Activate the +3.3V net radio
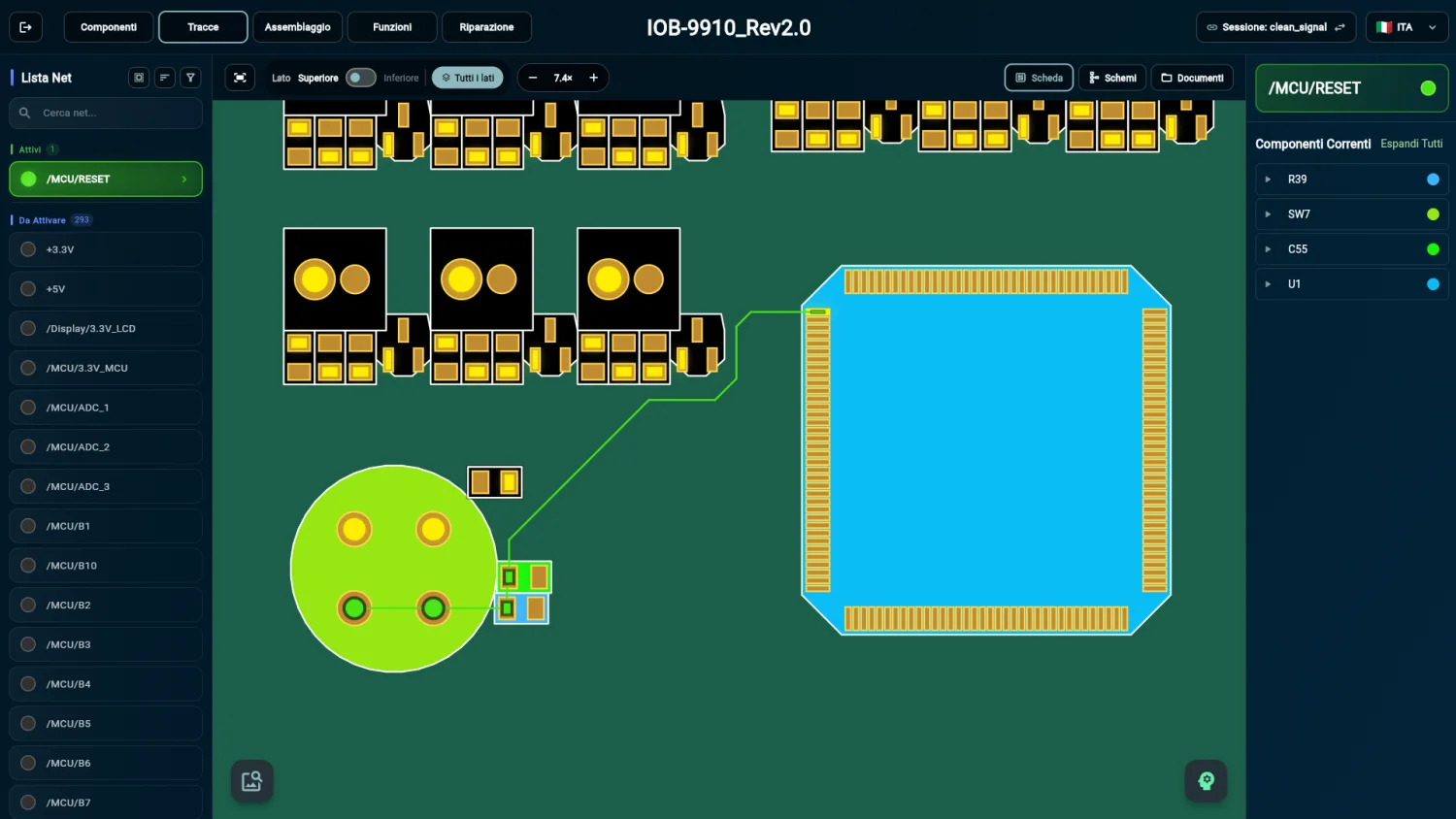Viewport: 1456px width, 819px height. pos(28,249)
